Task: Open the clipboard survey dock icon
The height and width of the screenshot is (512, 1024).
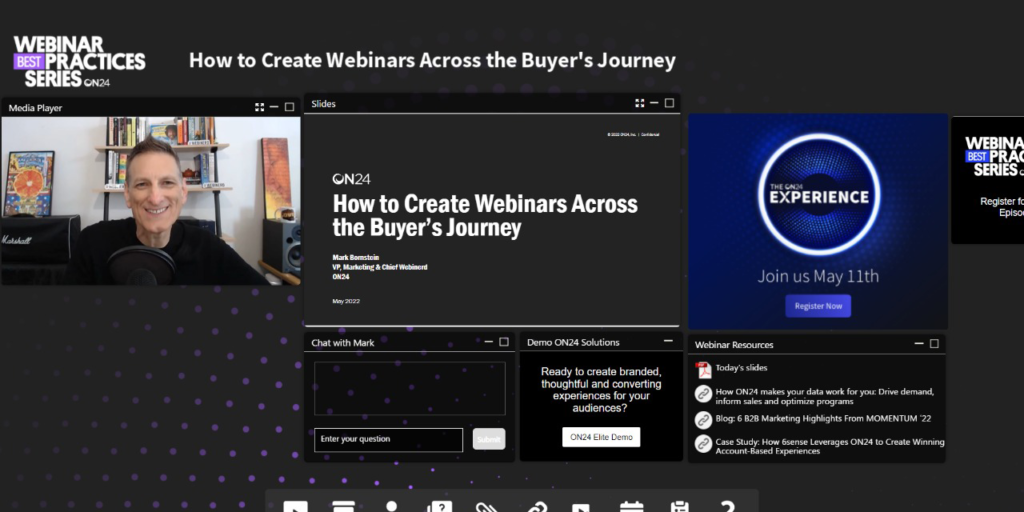Action: [x=680, y=506]
